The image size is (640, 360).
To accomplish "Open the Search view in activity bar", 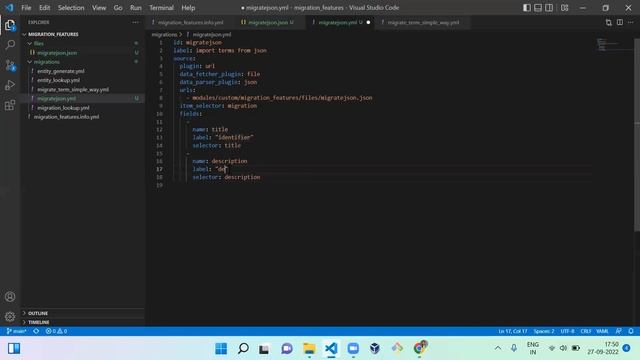I will (x=10, y=44).
